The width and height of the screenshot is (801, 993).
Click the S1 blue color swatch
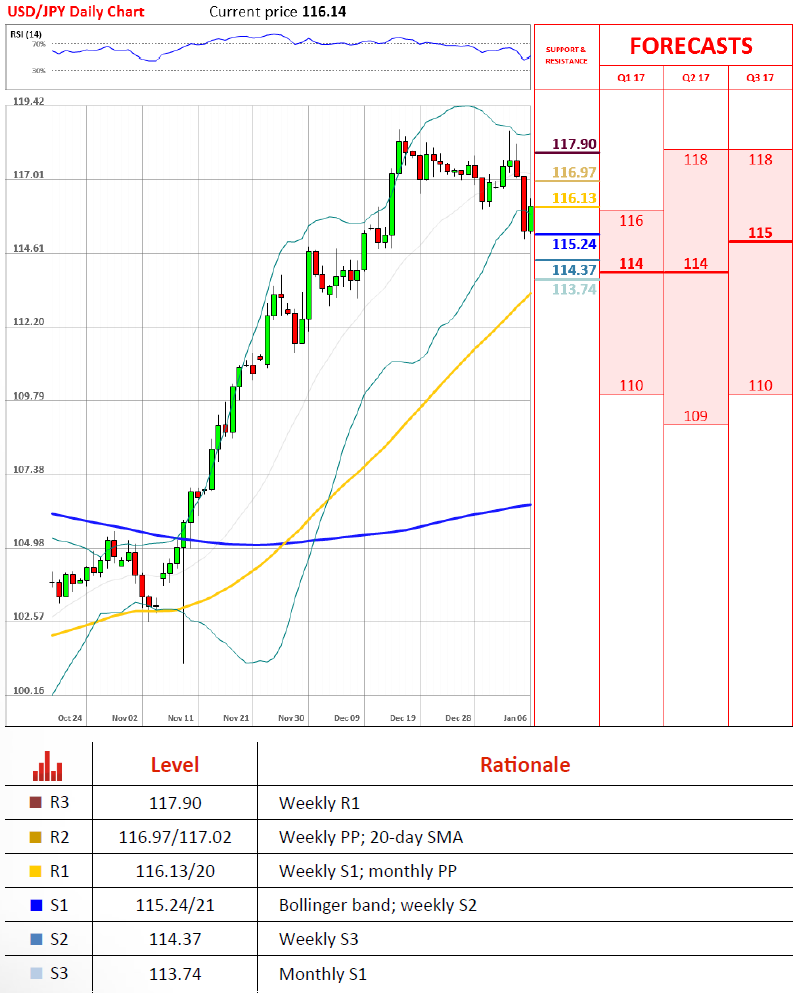point(36,905)
